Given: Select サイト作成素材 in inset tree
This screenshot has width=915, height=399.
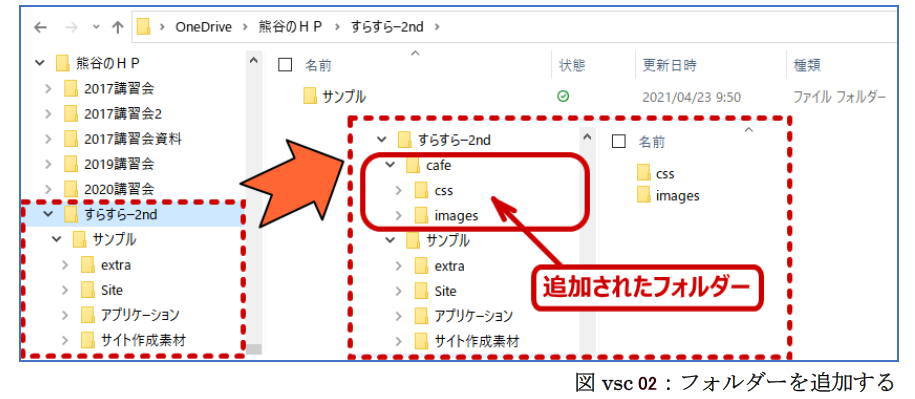Looking at the screenshot, I should 477,341.
